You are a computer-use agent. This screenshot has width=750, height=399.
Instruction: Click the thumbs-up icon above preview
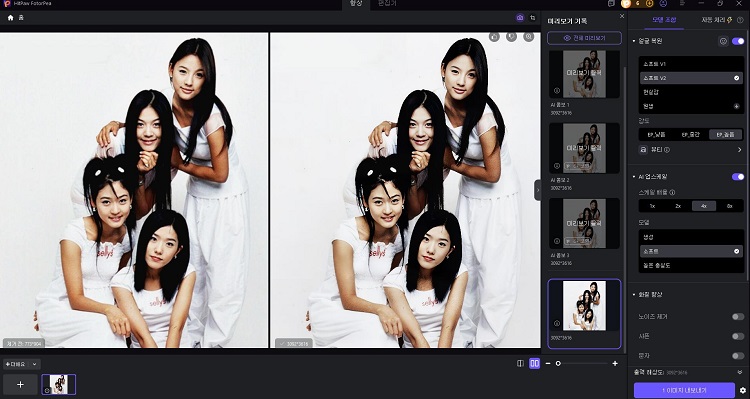coord(494,37)
